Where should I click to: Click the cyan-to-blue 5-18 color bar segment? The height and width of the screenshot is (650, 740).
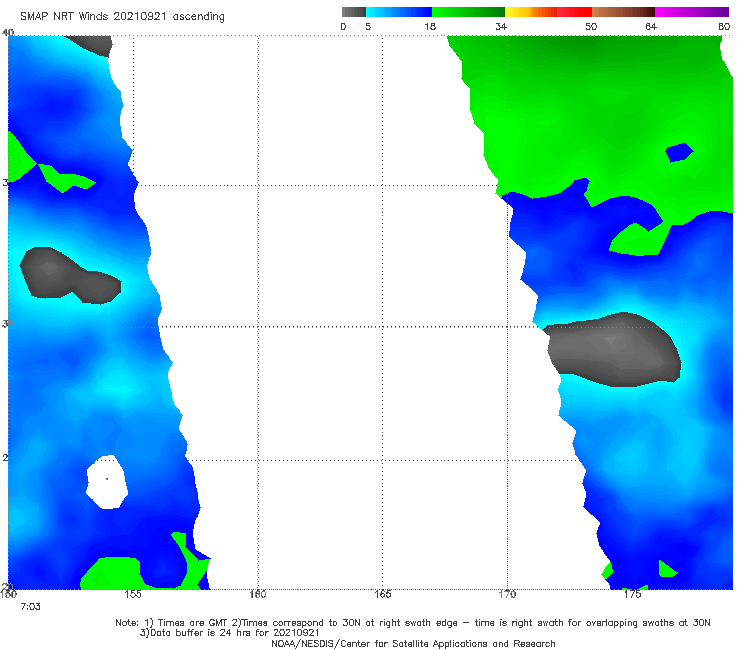point(399,12)
